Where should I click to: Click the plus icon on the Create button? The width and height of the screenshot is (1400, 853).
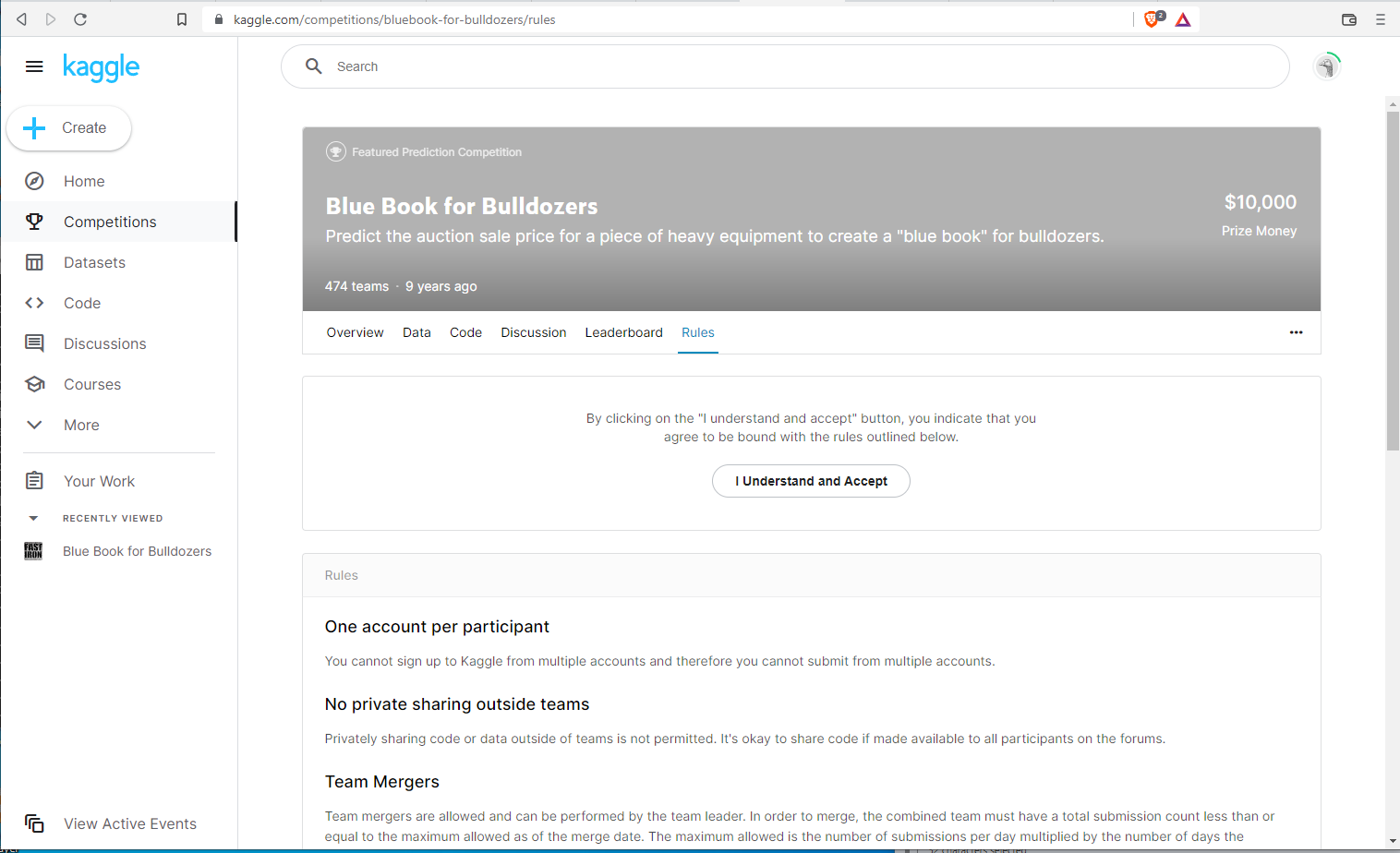(x=34, y=127)
